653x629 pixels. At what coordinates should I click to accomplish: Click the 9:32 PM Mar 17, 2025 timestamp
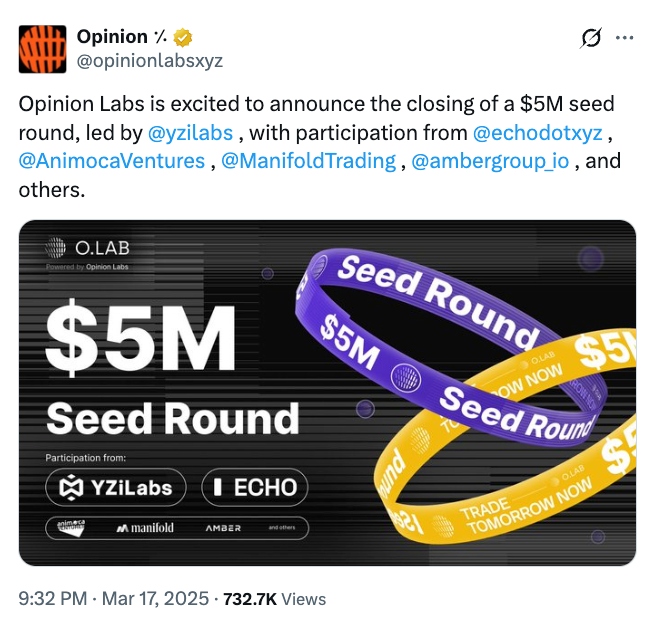pos(115,599)
